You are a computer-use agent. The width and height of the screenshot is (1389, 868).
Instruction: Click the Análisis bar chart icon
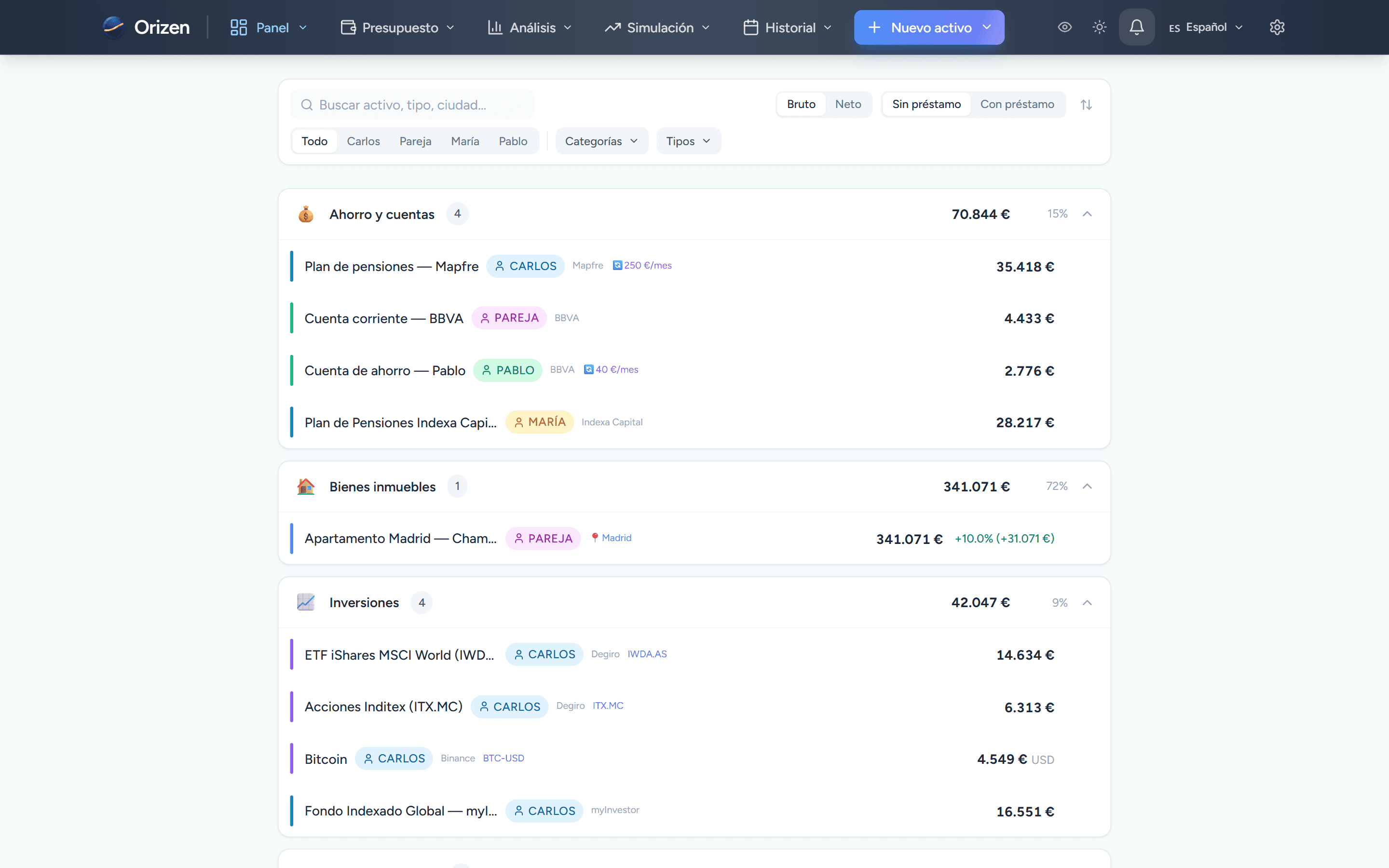tap(495, 27)
